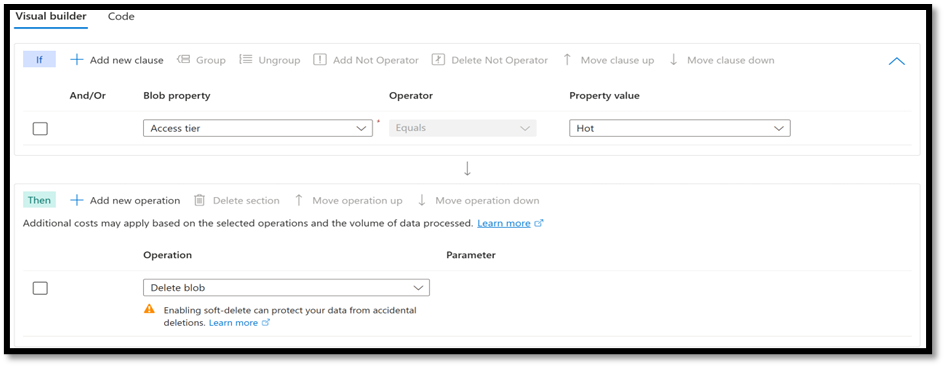The image size is (945, 367).
Task: Click the Move clause up arrow
Action: pyautogui.click(x=567, y=60)
